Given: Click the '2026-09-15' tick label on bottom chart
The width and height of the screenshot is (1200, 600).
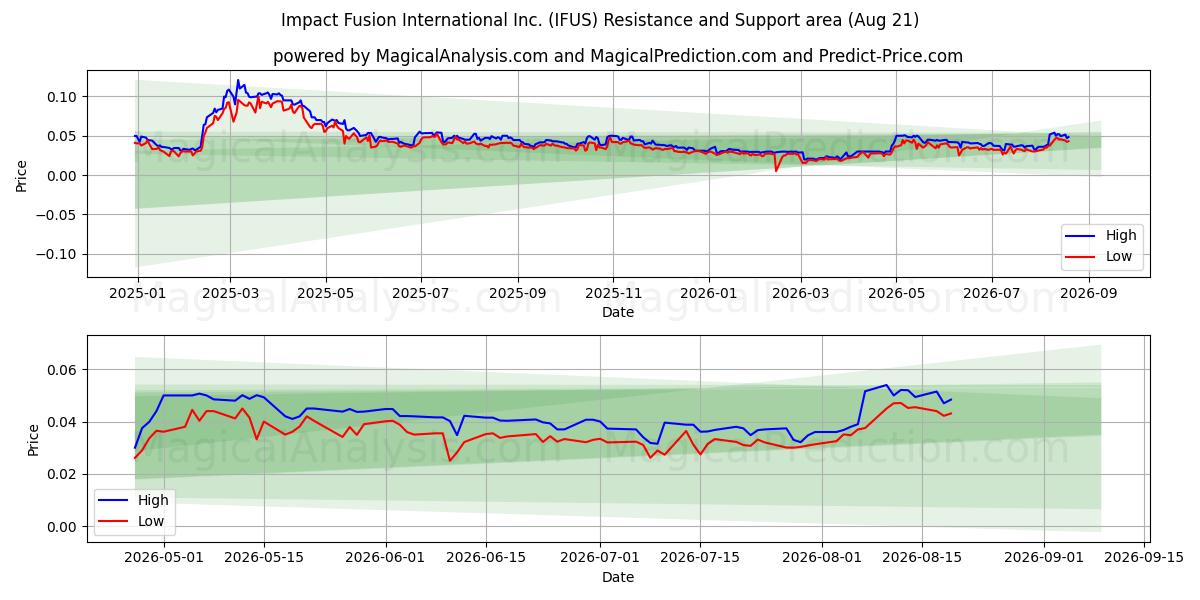Looking at the screenshot, I should coord(1145,558).
